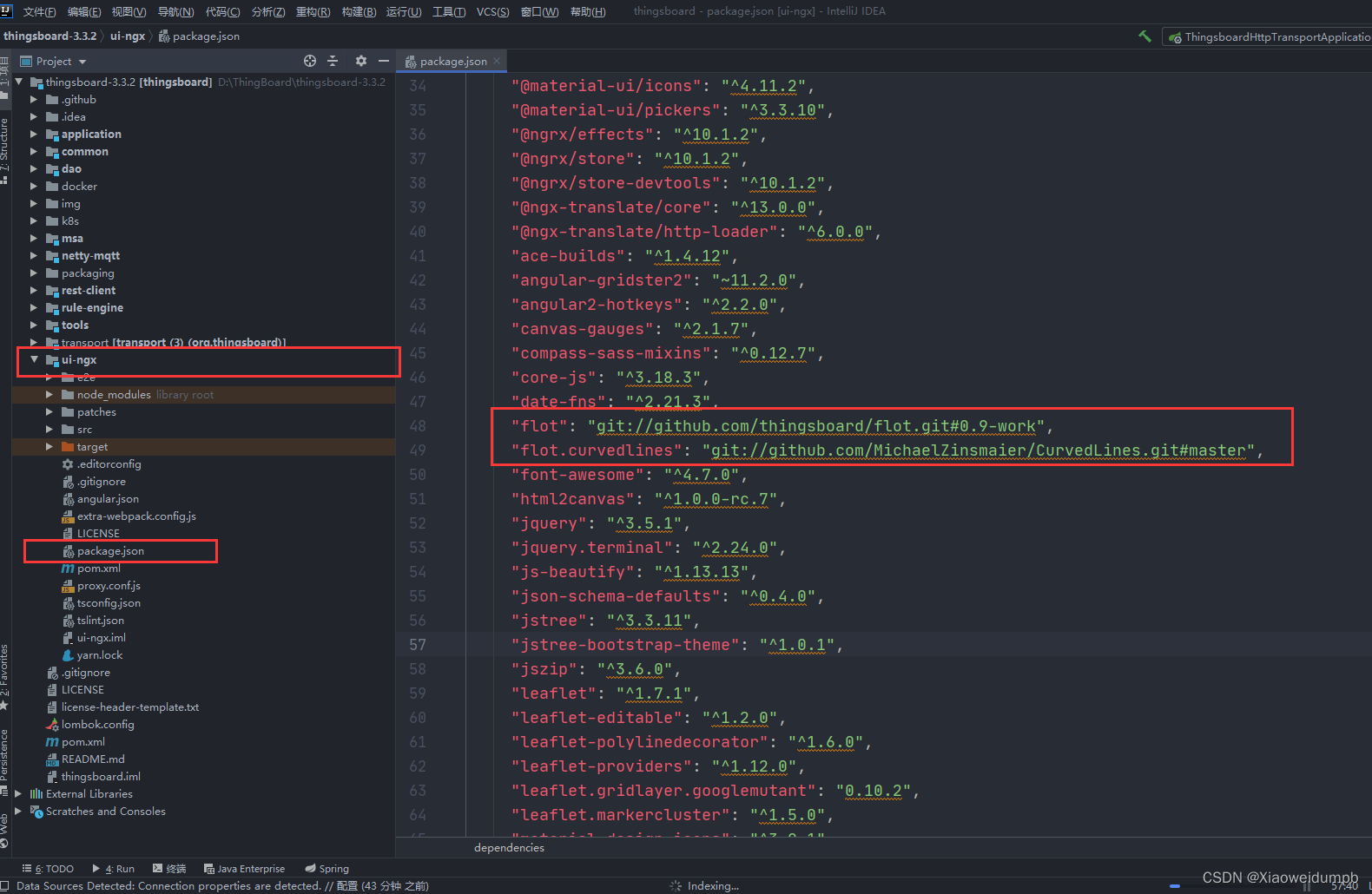1372x894 pixels.
Task: Select pom.xml under ui-ngx
Action: click(98, 568)
